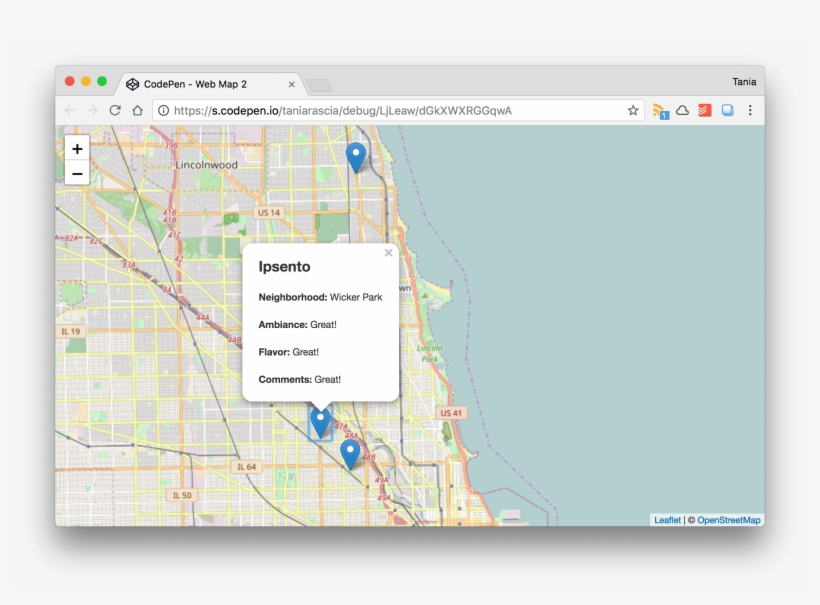Screen dimensions: 820x605
Task: Open the Chrome three-dot menu
Action: point(750,110)
